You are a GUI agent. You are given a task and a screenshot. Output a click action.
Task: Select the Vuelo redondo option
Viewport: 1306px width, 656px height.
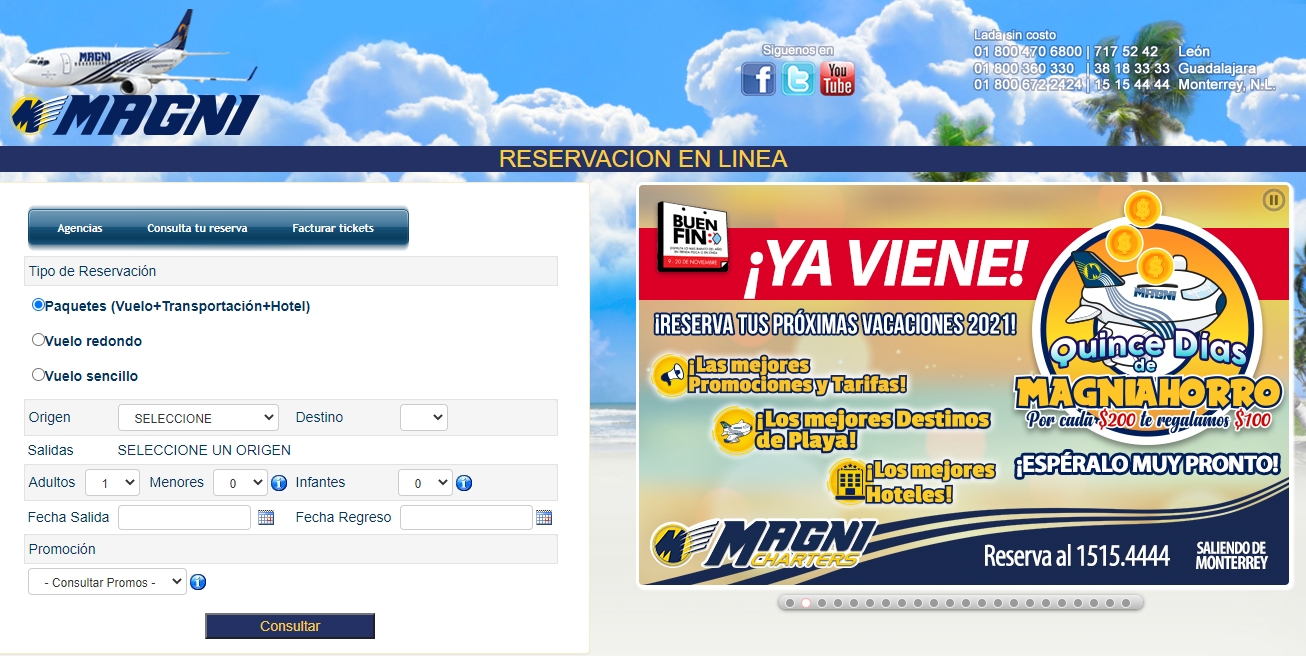click(x=38, y=340)
